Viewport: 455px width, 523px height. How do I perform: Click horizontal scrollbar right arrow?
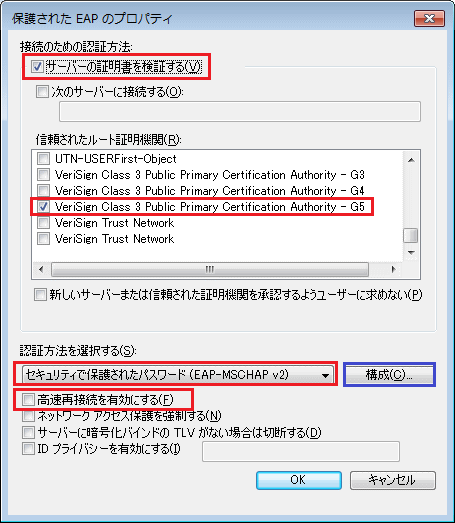tap(394, 269)
